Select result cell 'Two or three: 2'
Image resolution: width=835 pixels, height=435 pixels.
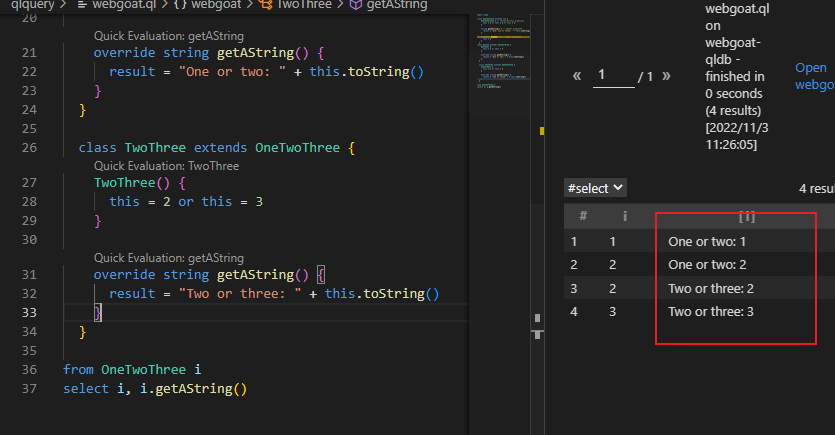tap(711, 288)
